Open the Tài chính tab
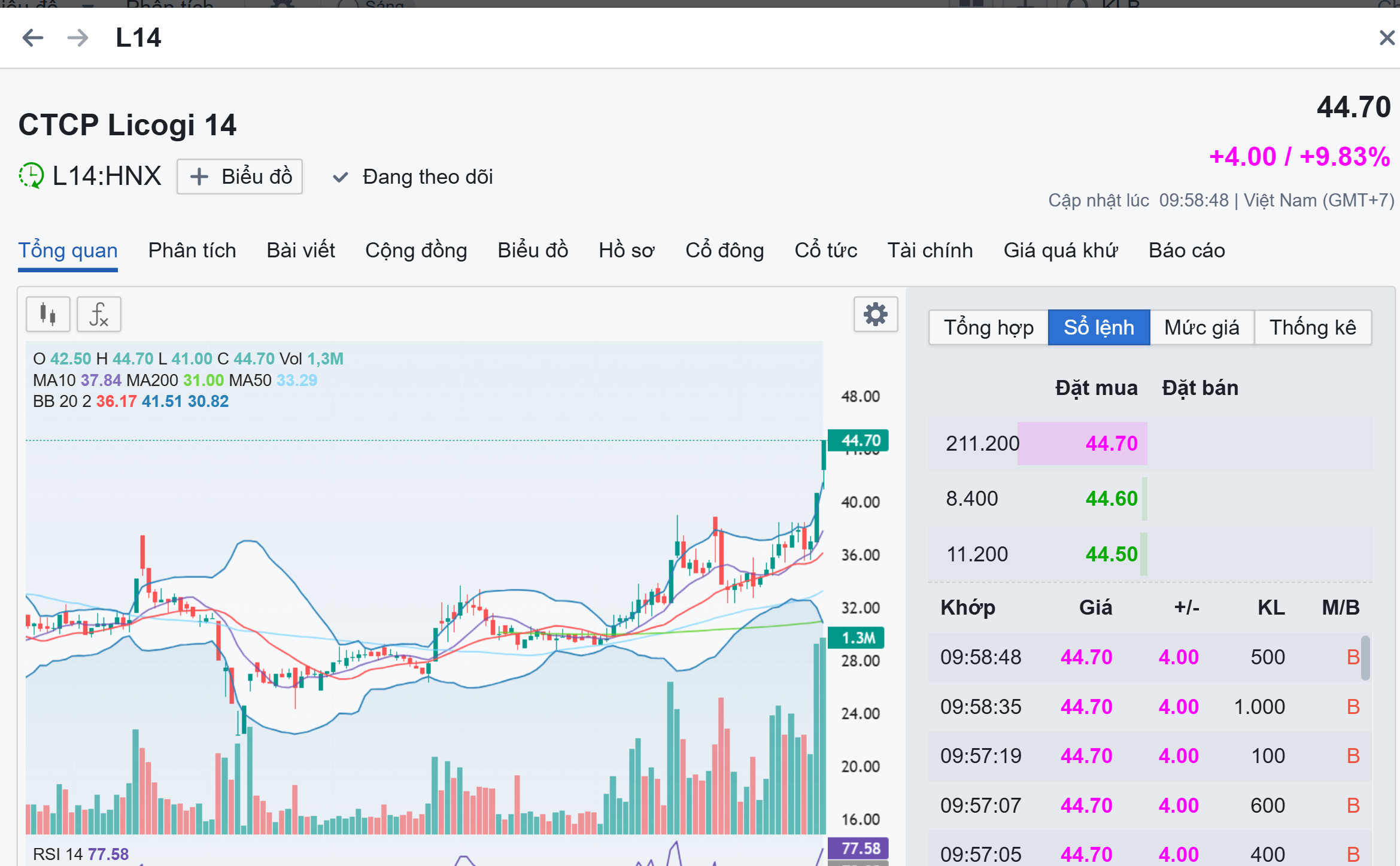Image resolution: width=1400 pixels, height=866 pixels. [930, 250]
